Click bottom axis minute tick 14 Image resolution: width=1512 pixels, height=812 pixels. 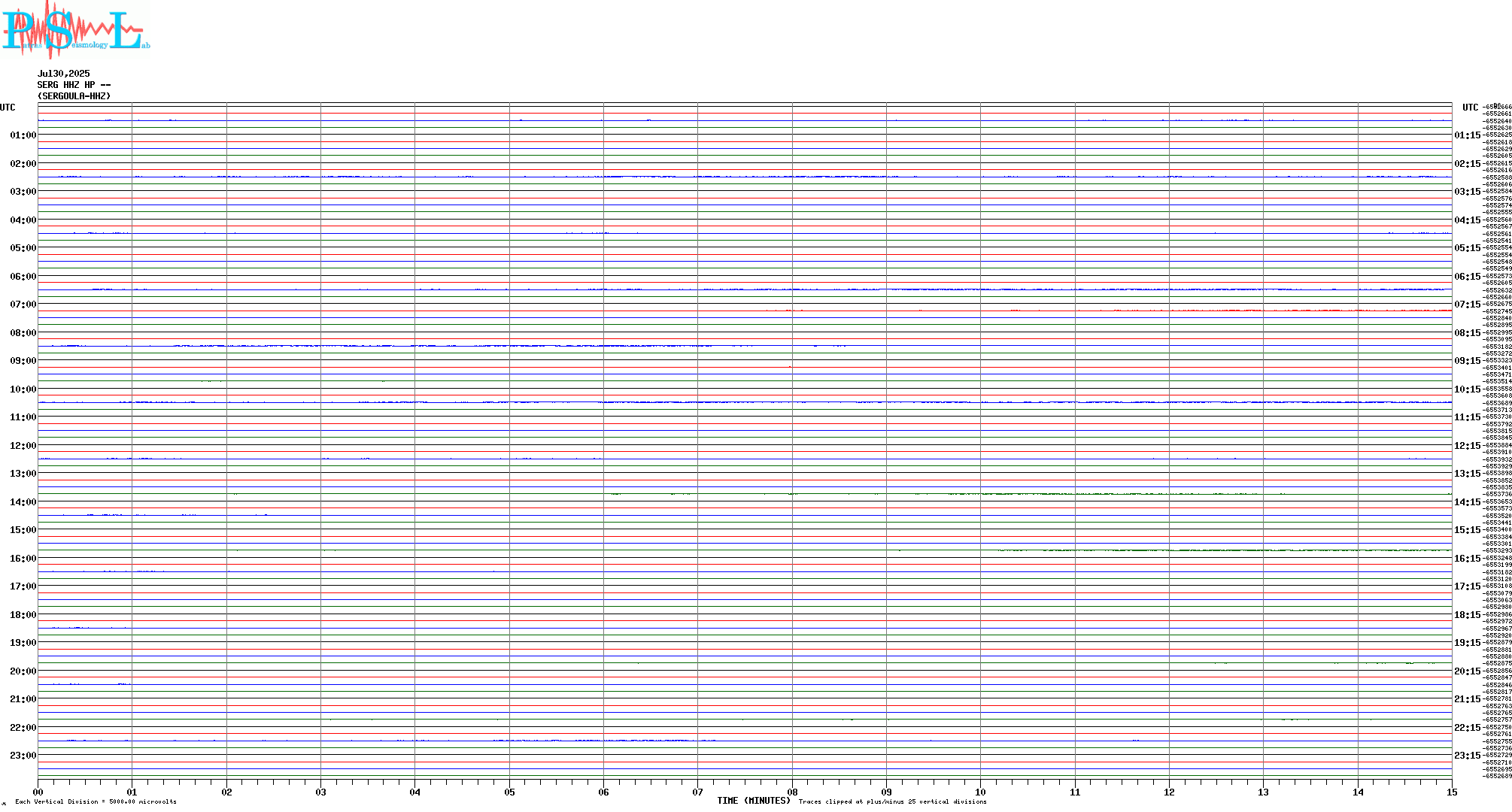1358,792
